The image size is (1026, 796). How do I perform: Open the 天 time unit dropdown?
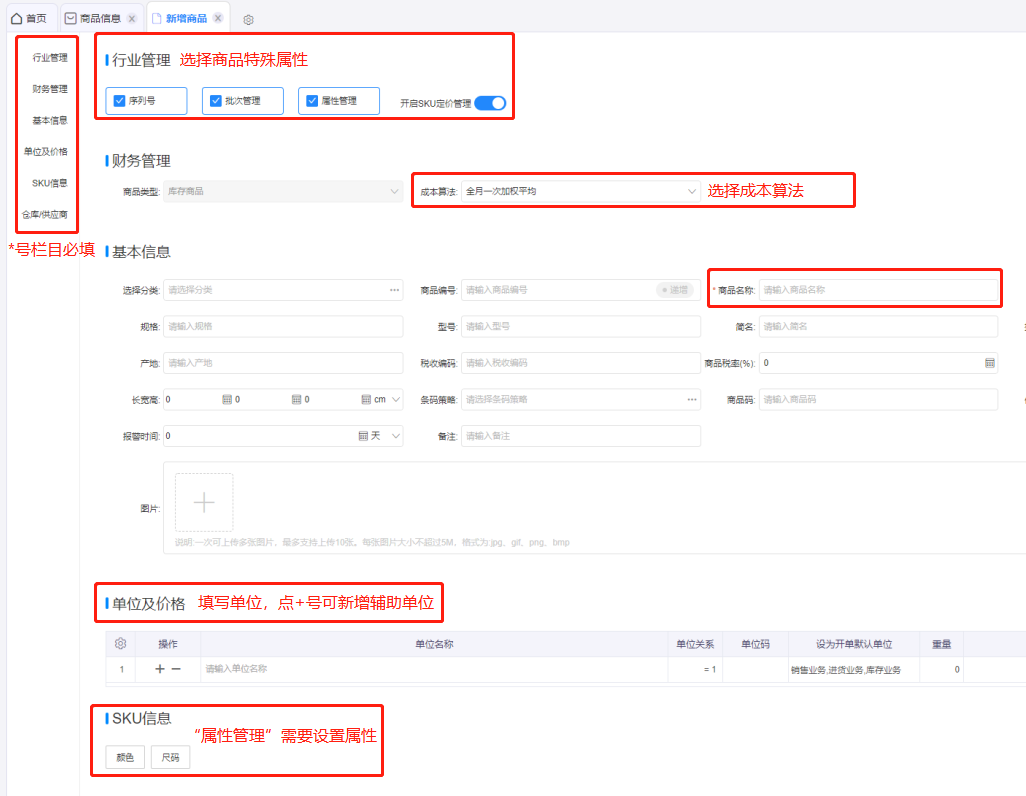(386, 436)
